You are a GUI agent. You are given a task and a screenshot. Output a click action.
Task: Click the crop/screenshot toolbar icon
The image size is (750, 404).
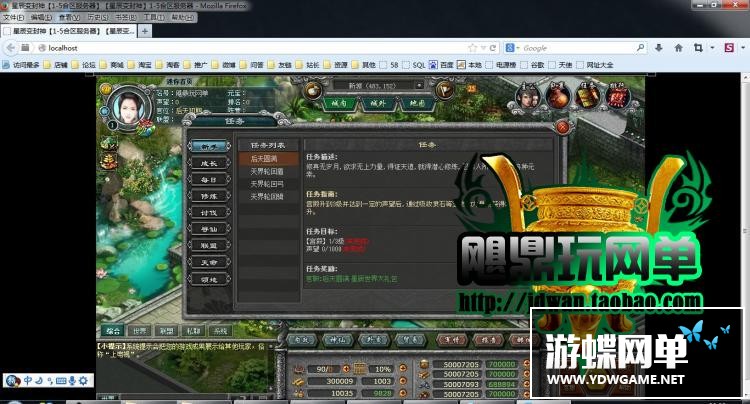click(x=698, y=48)
